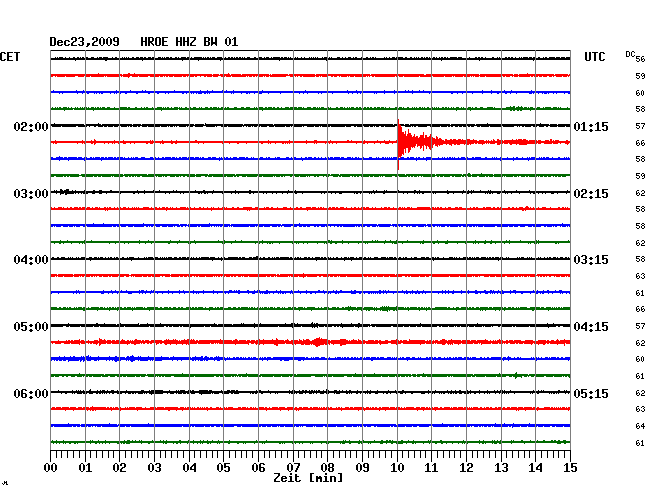650x494 pixels.
Task: Select the 03:00 CET row label
Action: (x=31, y=194)
